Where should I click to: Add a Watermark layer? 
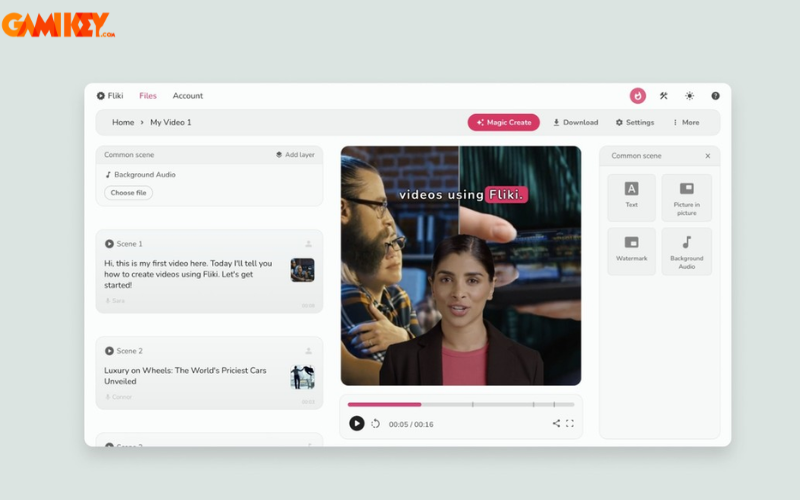[632, 252]
